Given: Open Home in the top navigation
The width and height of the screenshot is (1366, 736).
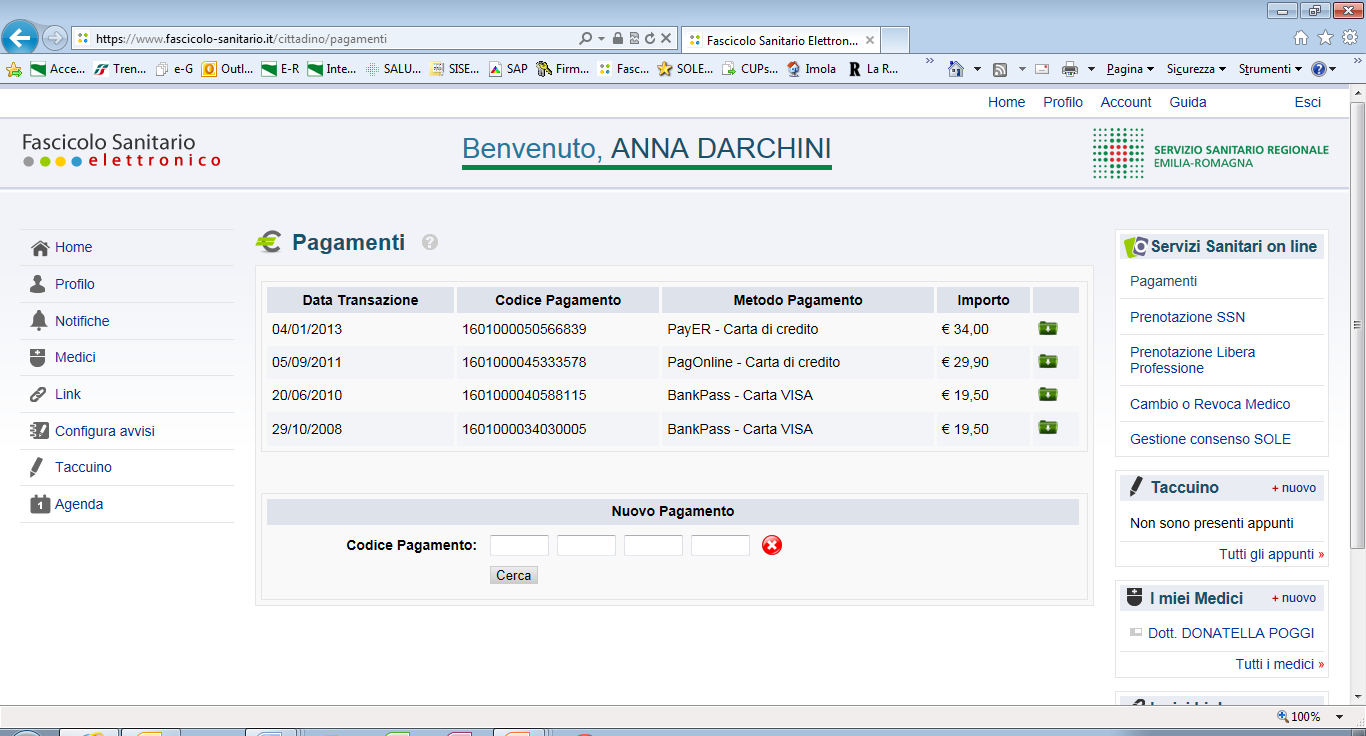Looking at the screenshot, I should pos(1006,102).
